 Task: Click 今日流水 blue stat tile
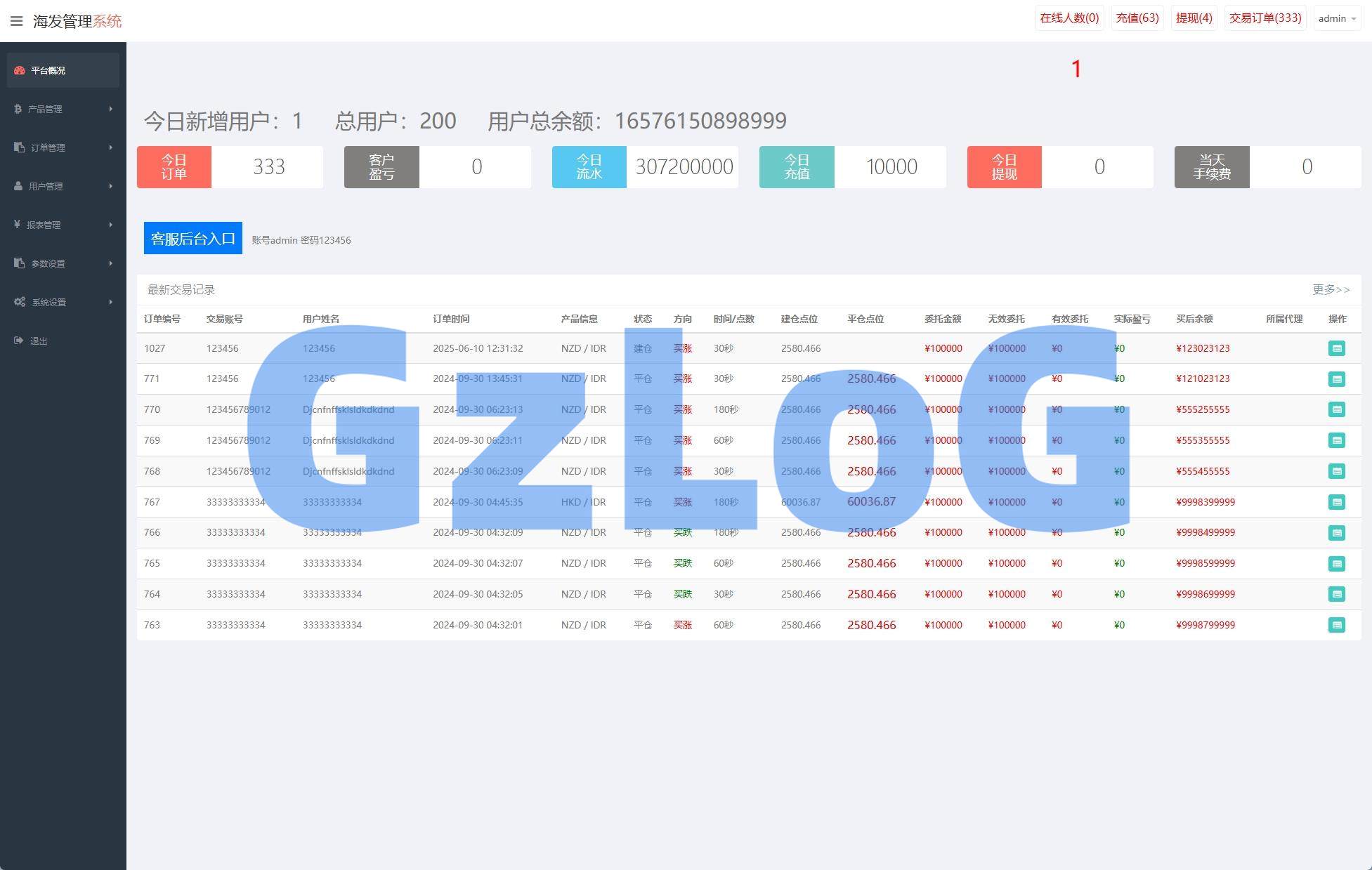[589, 167]
